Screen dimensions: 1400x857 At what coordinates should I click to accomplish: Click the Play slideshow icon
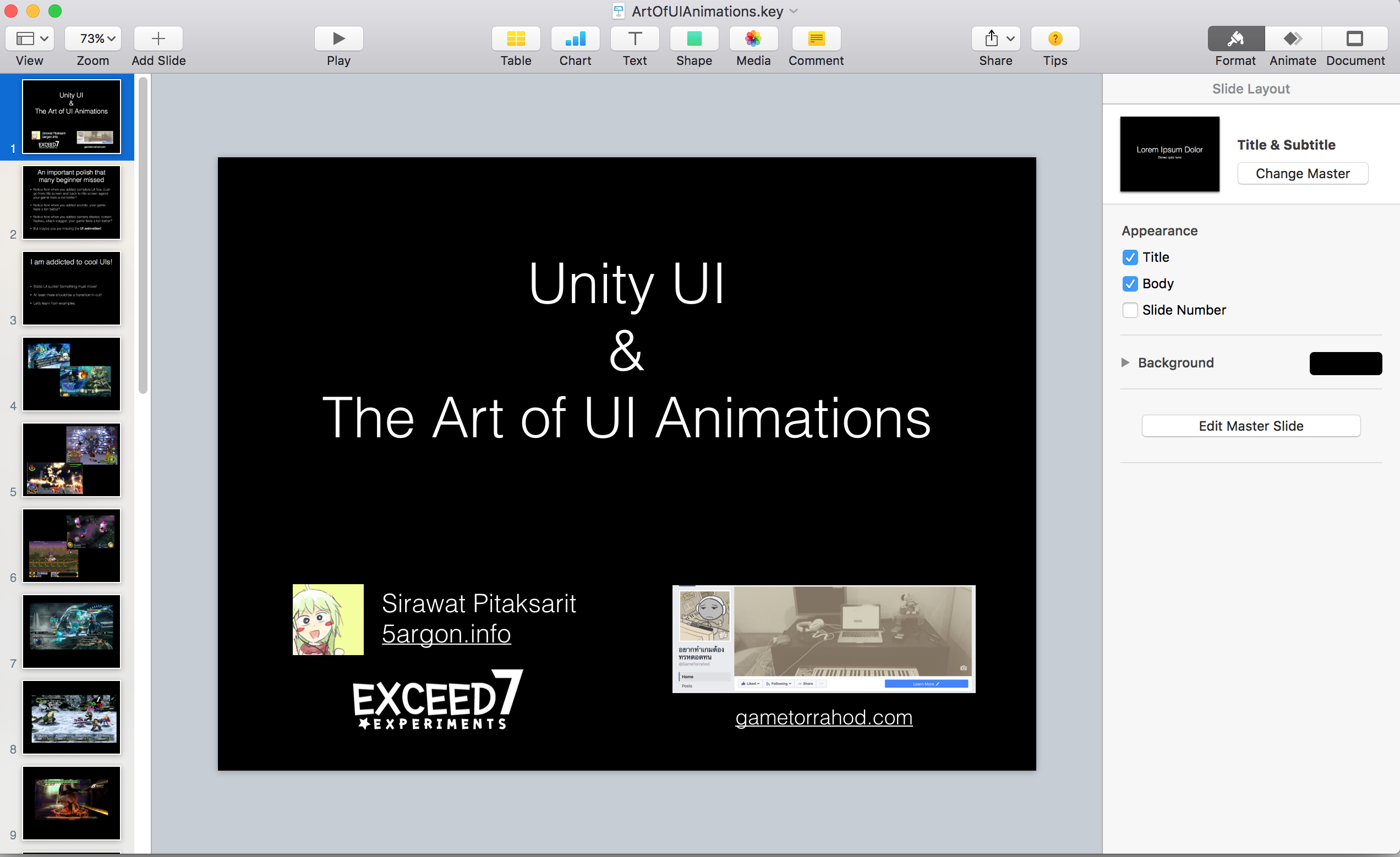[x=338, y=39]
